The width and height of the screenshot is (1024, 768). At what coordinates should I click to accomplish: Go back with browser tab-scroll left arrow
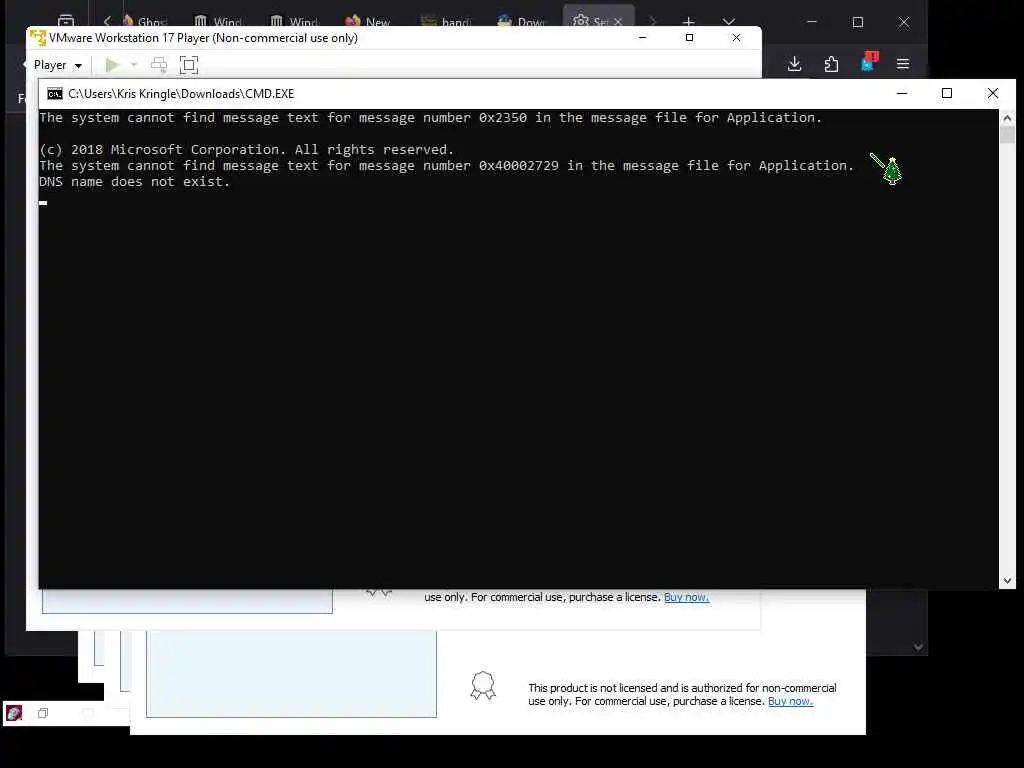[107, 22]
